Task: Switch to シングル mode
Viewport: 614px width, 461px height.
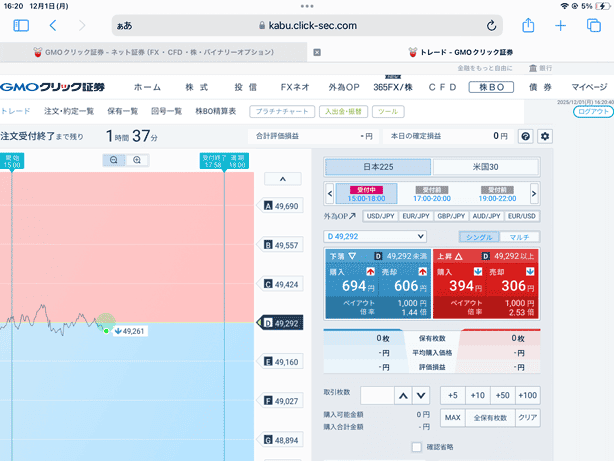Action: coord(479,237)
